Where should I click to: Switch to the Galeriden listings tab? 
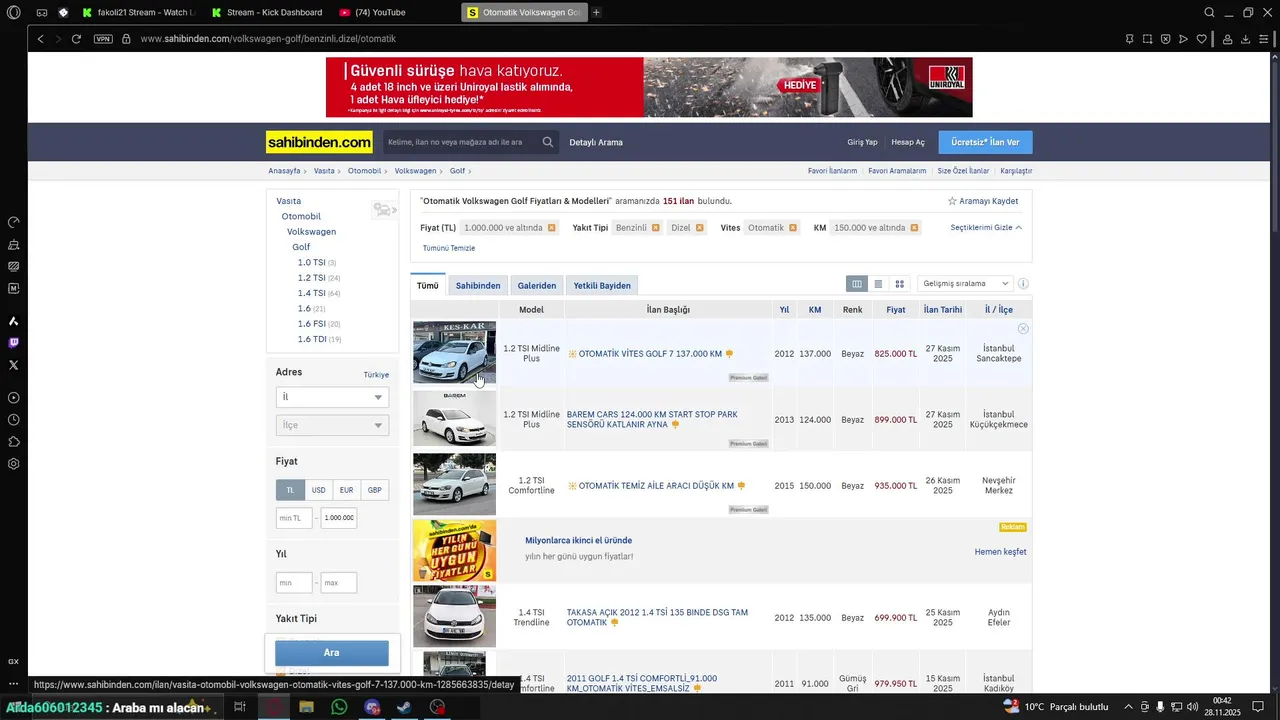pos(537,285)
